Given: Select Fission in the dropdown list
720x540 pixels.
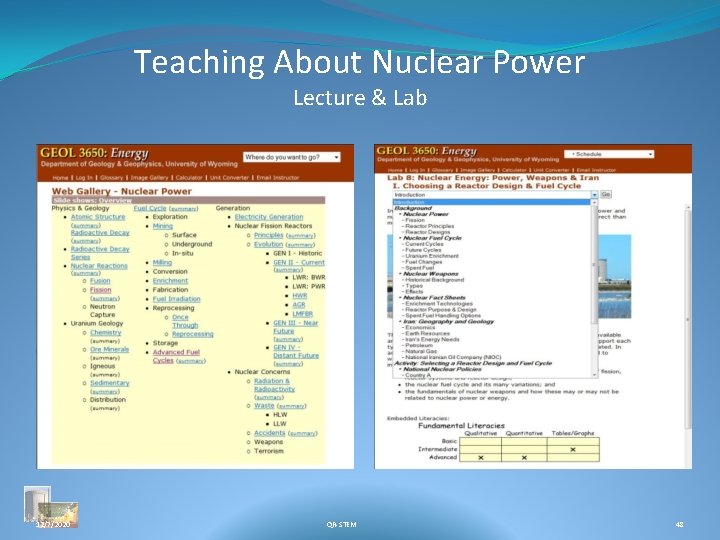Looking at the screenshot, I should pyautogui.click(x=415, y=220).
